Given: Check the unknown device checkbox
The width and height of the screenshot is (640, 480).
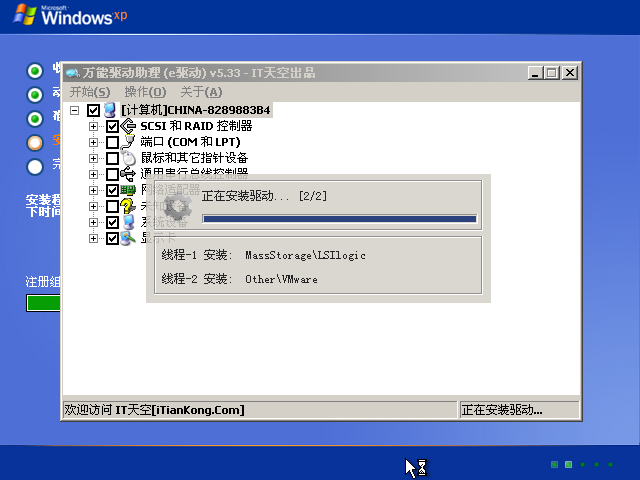Looking at the screenshot, I should pyautogui.click(x=112, y=206).
